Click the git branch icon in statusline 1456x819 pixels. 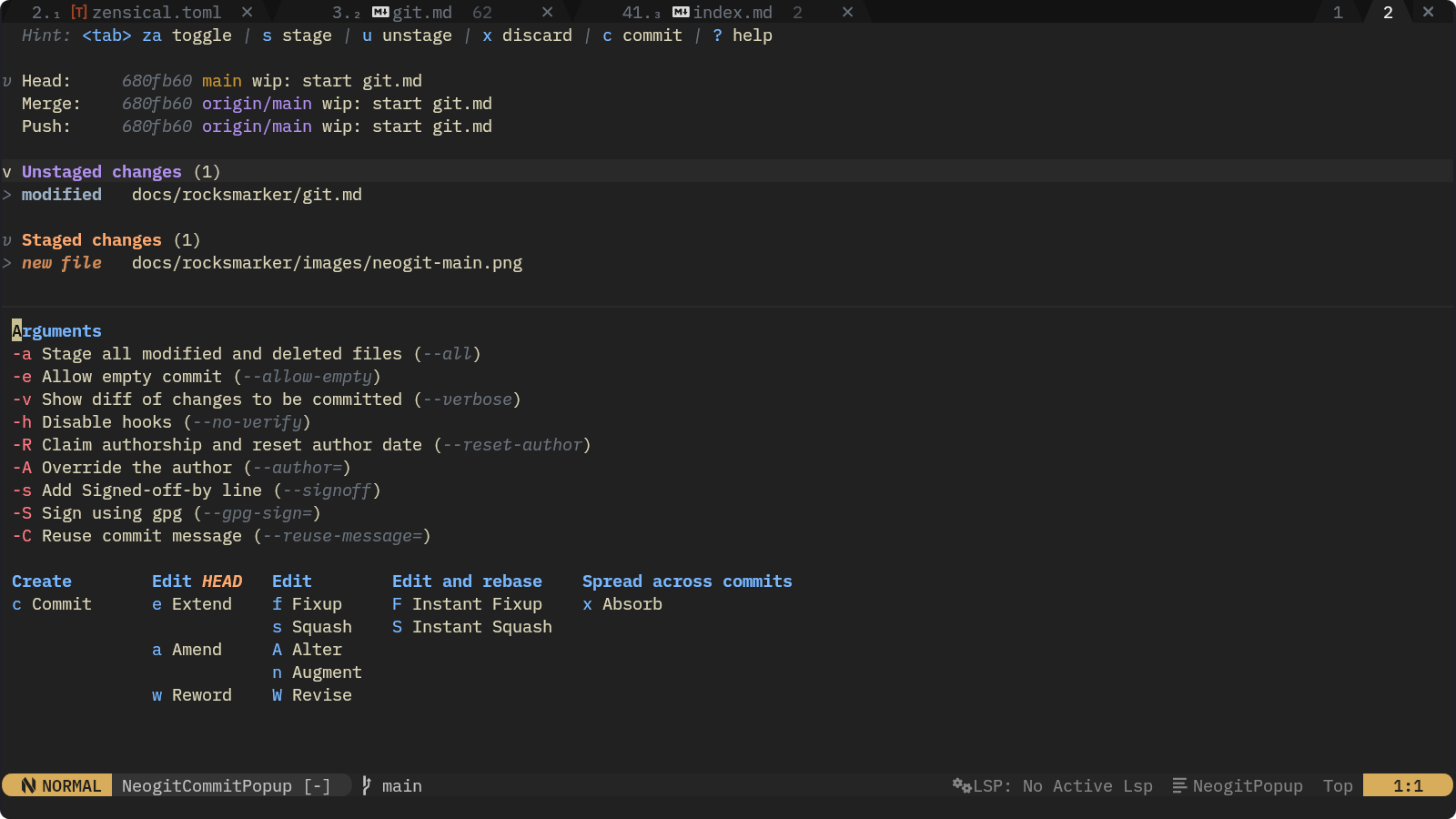tap(366, 785)
